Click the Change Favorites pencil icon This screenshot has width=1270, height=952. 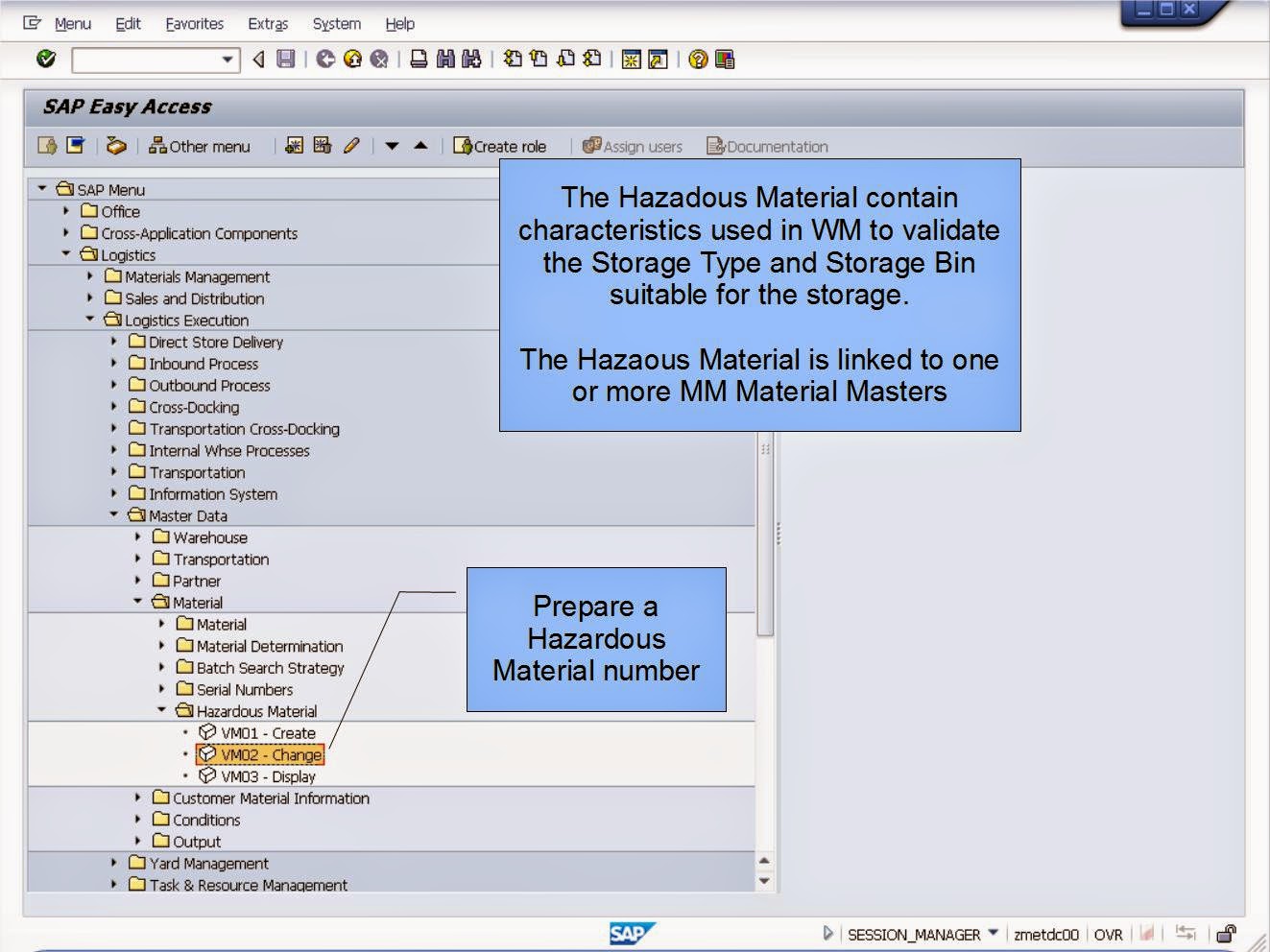point(351,146)
